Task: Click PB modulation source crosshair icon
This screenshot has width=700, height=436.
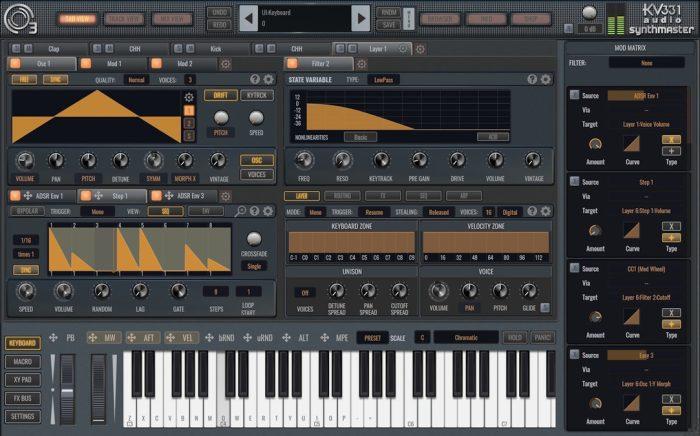Action: click(x=53, y=338)
